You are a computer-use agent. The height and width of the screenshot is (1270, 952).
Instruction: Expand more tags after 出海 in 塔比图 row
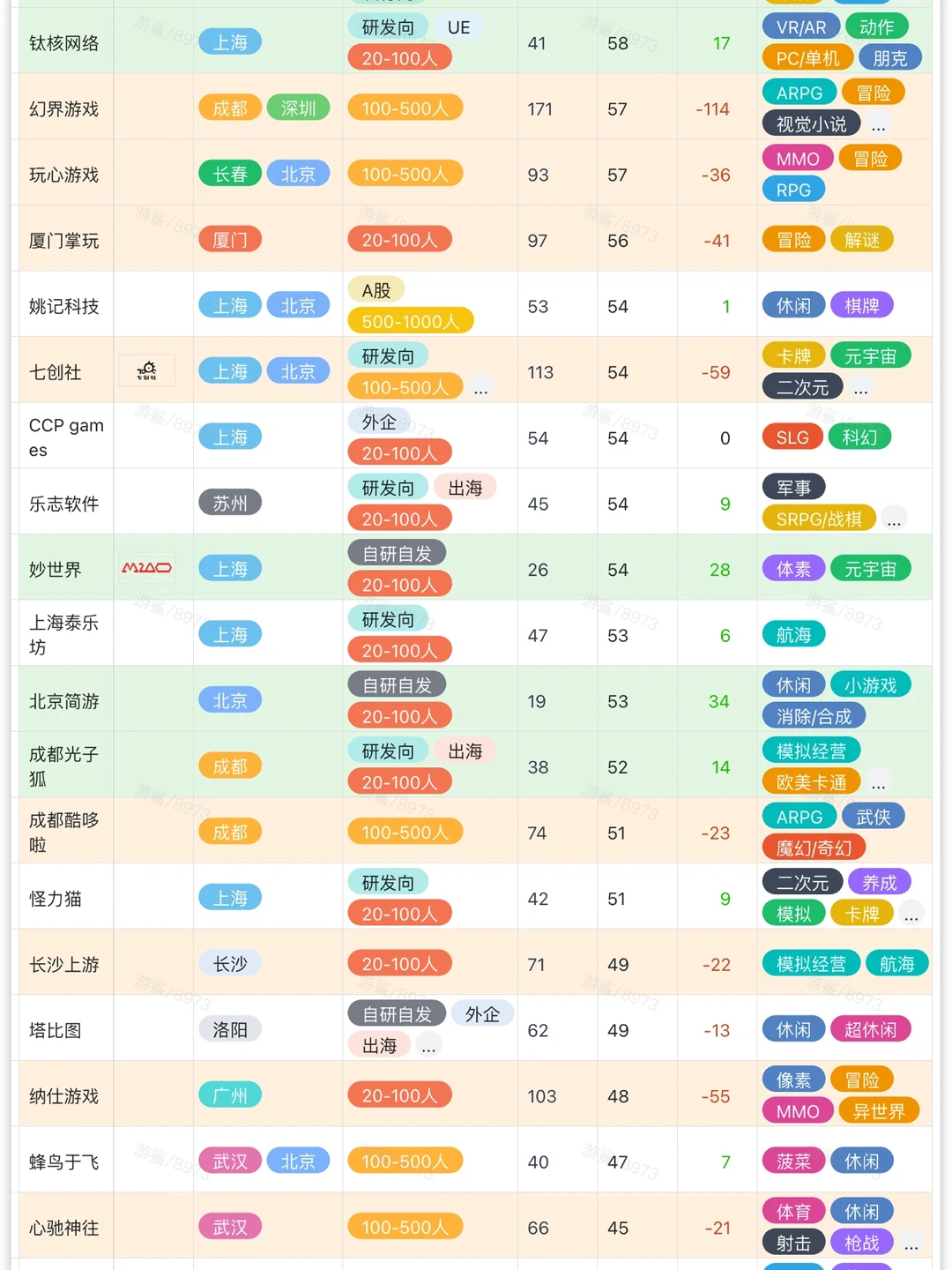[x=428, y=1046]
